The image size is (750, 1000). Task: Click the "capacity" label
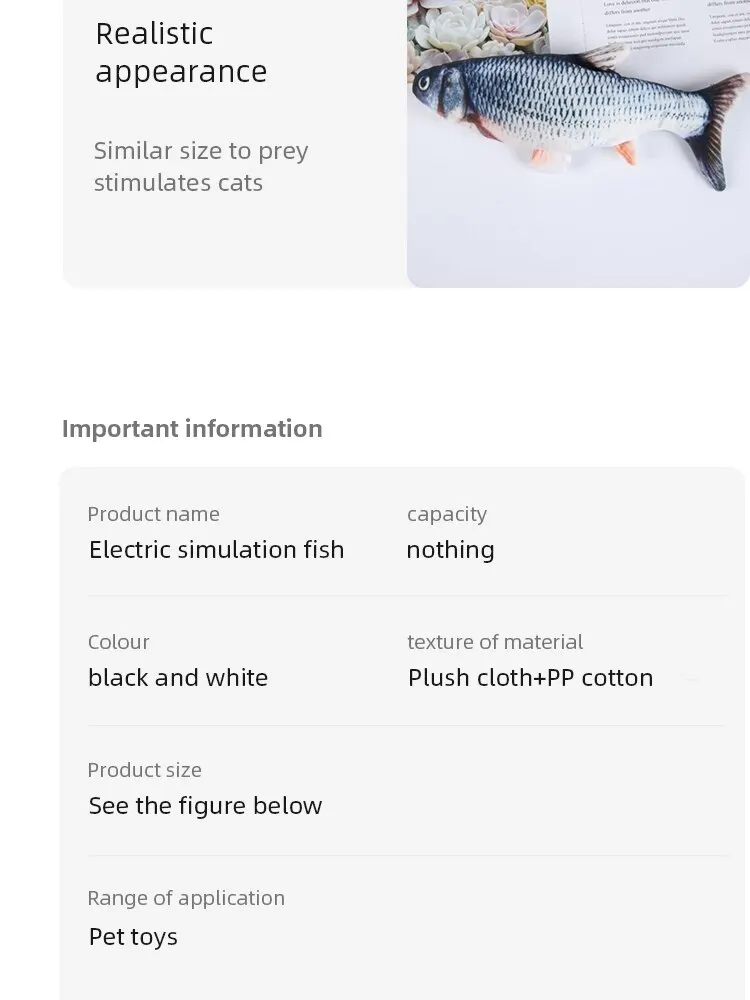coord(446,514)
